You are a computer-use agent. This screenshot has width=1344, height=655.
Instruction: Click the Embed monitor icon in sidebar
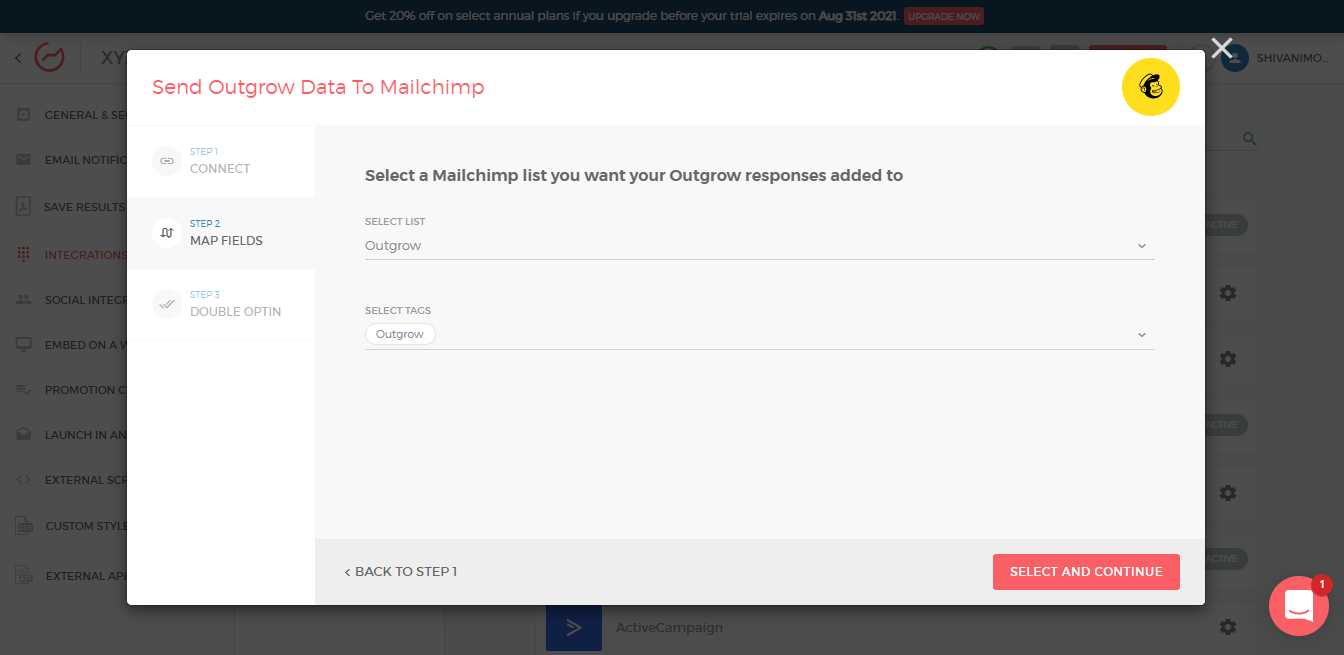[x=24, y=345]
